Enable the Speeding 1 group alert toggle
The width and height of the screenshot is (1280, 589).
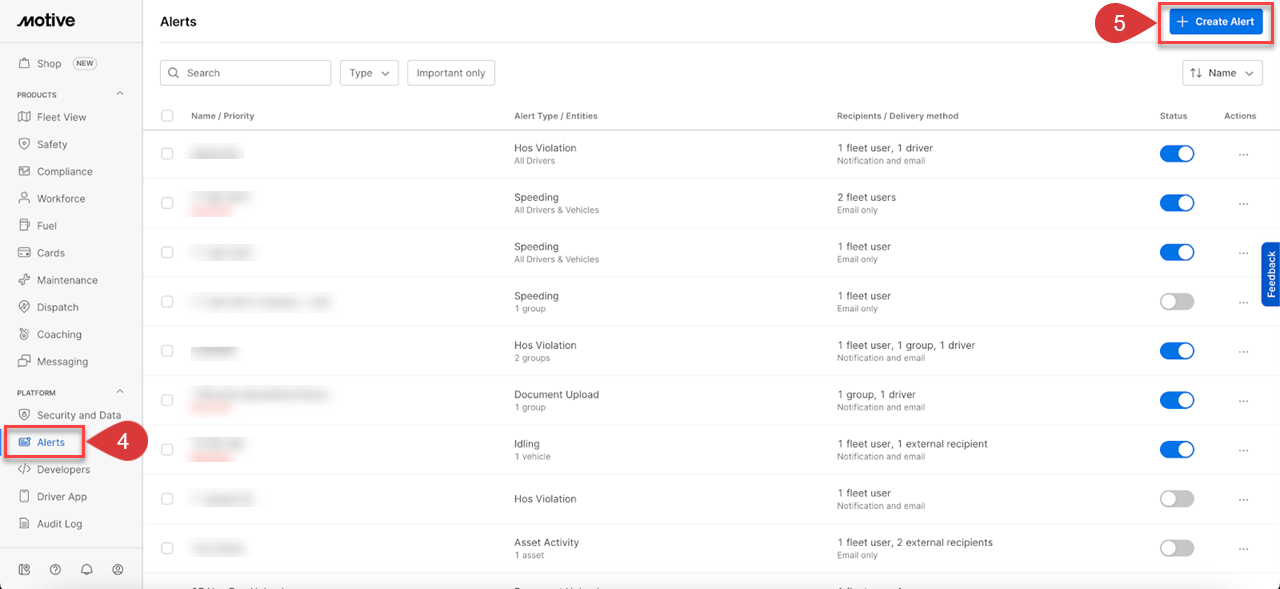pos(1177,302)
